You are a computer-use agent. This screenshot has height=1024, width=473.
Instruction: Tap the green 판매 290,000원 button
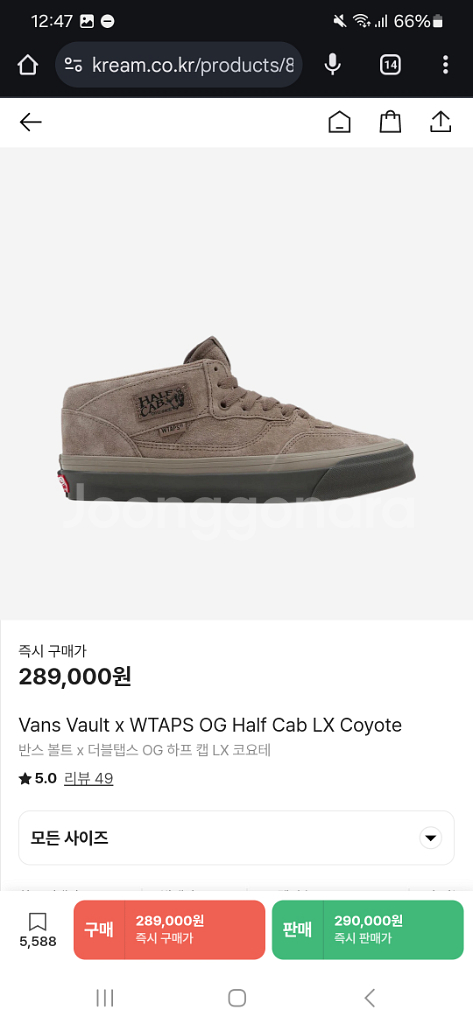pyautogui.click(x=368, y=930)
